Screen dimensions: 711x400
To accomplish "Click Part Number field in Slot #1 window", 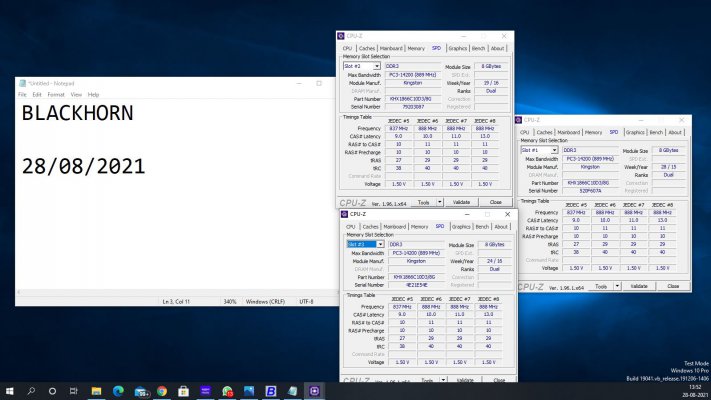I will click(x=590, y=183).
